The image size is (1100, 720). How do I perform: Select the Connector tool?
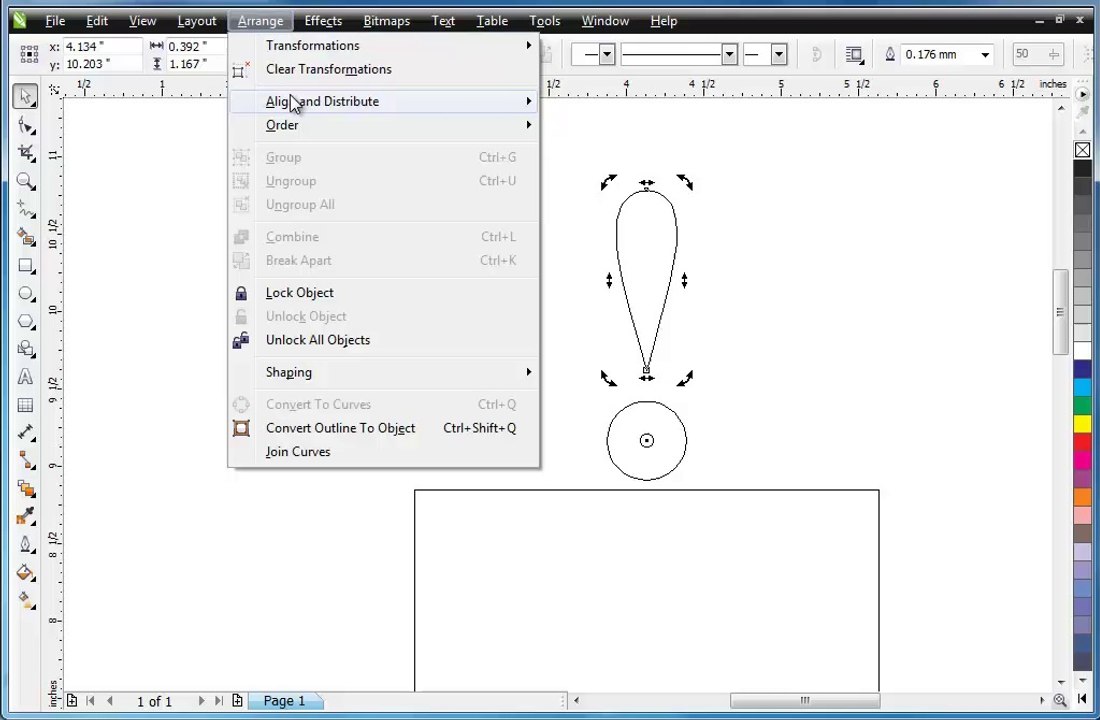[26, 460]
